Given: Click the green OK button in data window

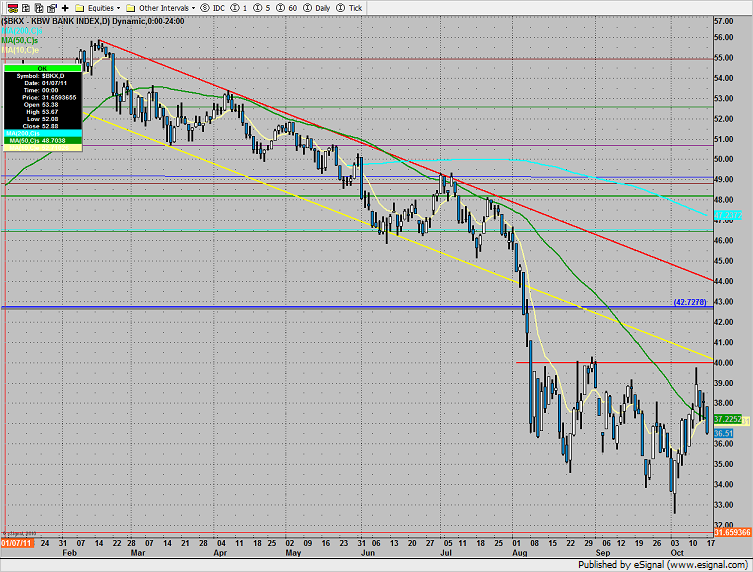Looking at the screenshot, I should 42,69.
